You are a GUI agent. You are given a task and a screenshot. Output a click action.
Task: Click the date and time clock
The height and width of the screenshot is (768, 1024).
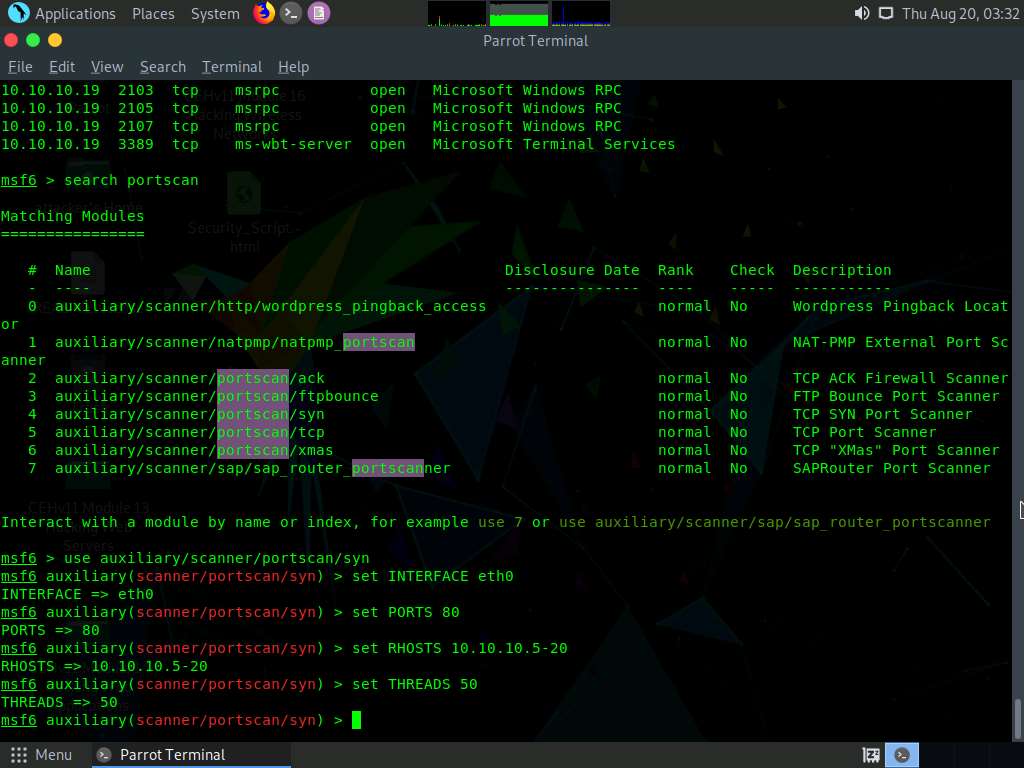tap(960, 14)
